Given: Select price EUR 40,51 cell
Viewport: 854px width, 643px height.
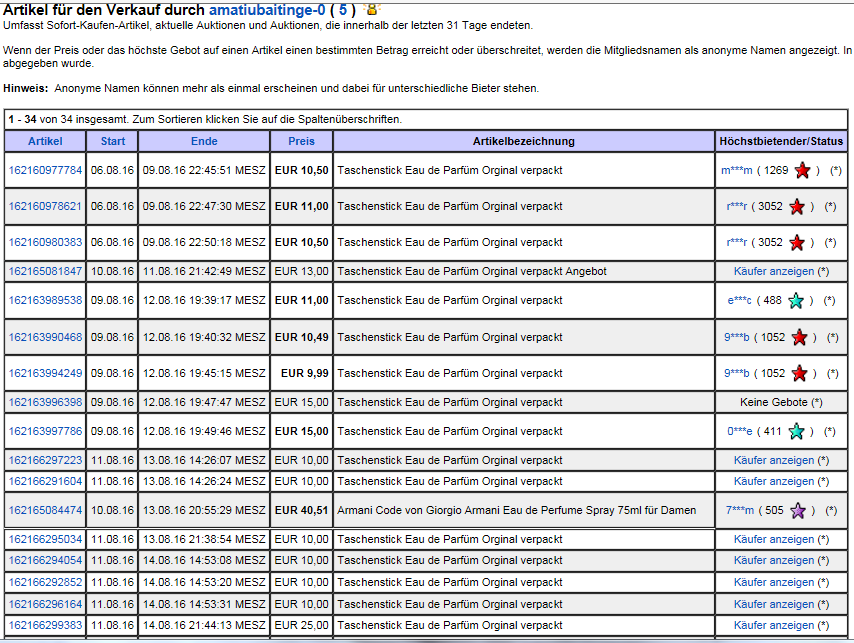Looking at the screenshot, I should tap(301, 510).
